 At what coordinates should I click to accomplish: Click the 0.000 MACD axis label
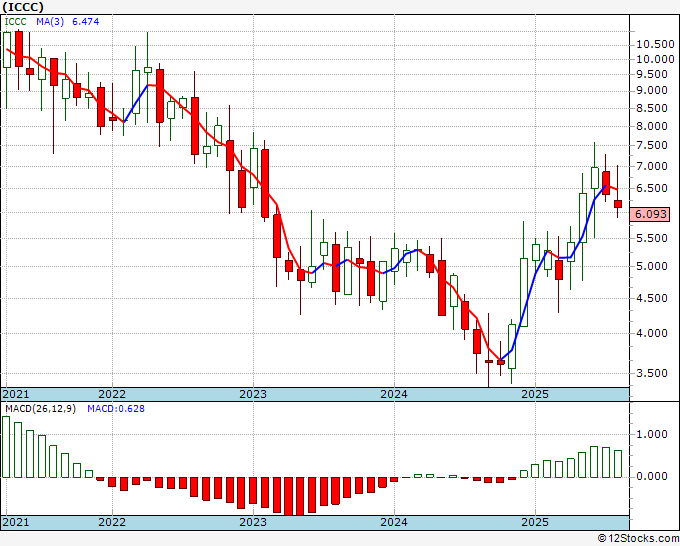click(x=651, y=476)
